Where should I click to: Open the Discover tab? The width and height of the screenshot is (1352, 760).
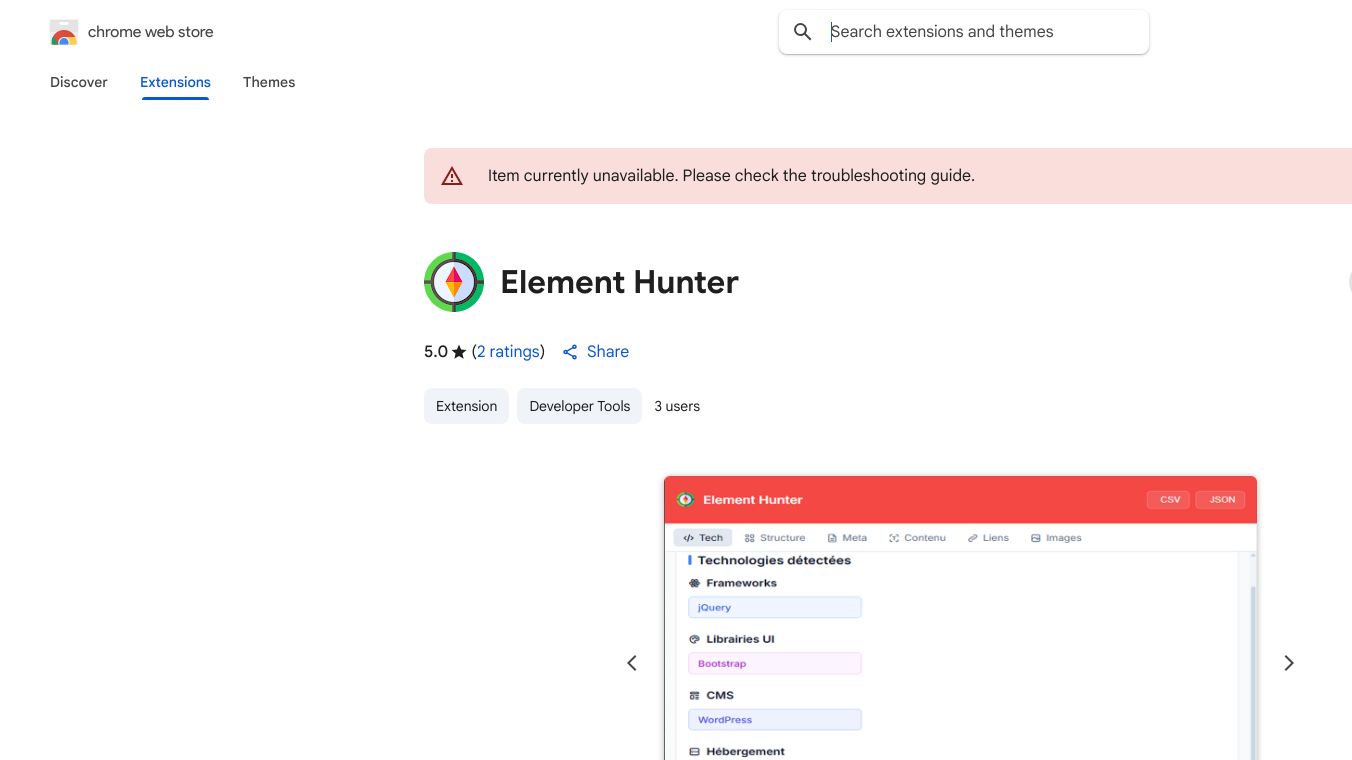(78, 82)
